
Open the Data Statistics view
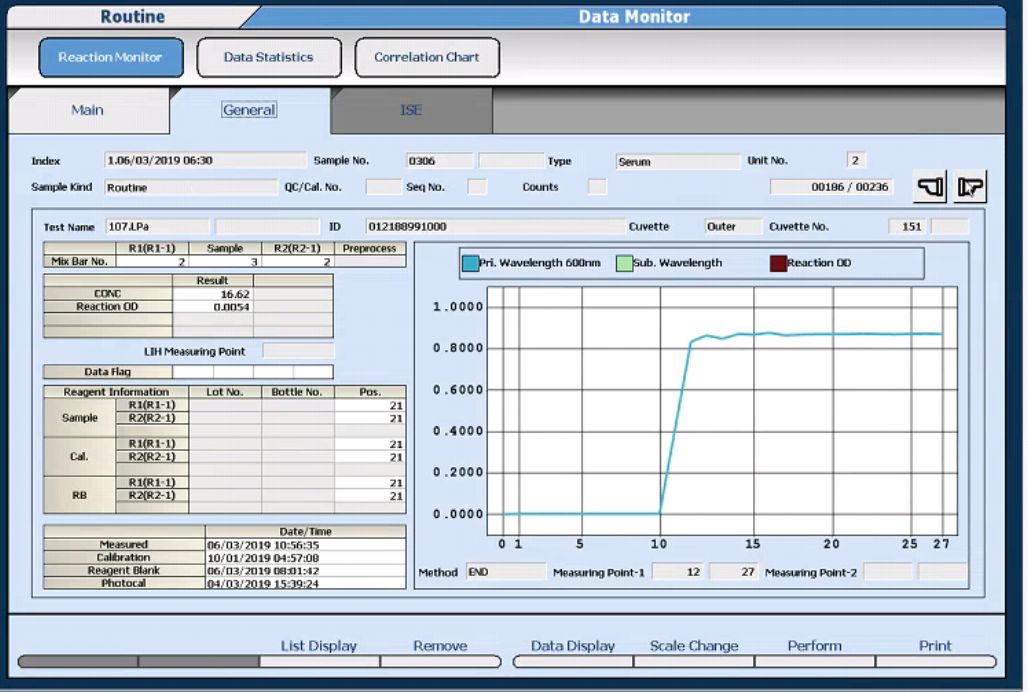click(269, 58)
